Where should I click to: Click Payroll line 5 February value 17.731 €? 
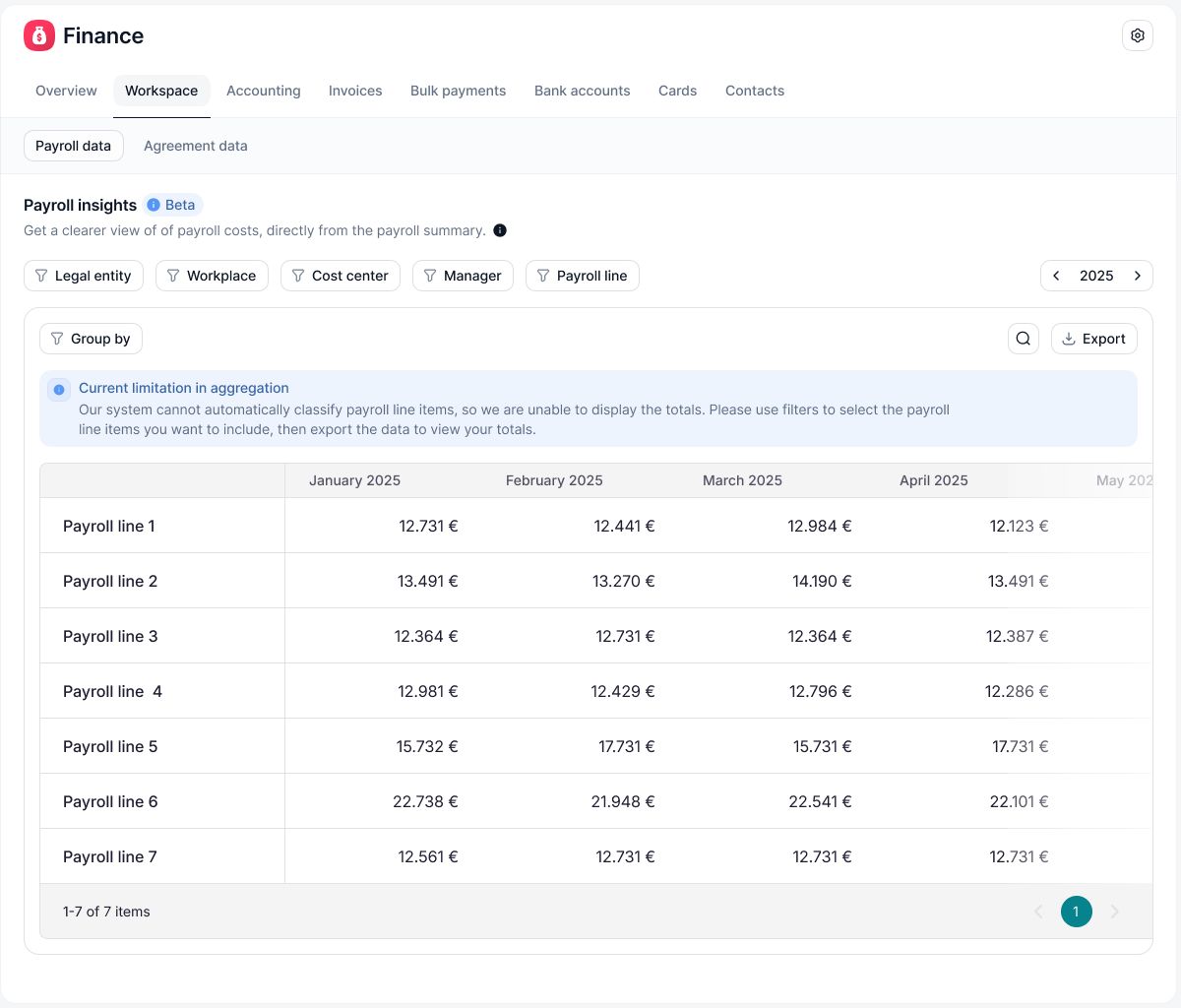tap(626, 746)
